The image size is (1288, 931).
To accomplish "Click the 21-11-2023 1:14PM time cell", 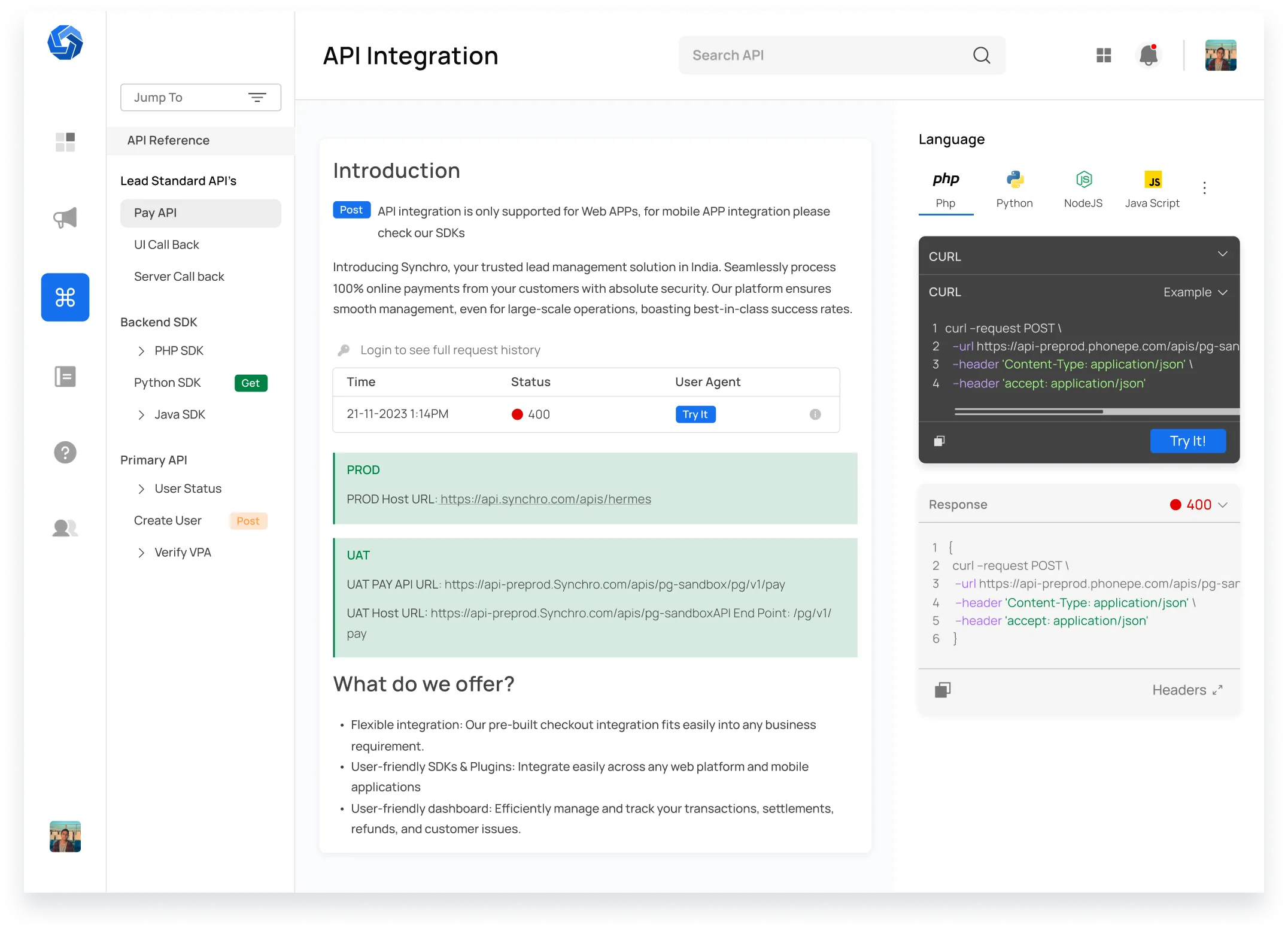I will tap(397, 414).
